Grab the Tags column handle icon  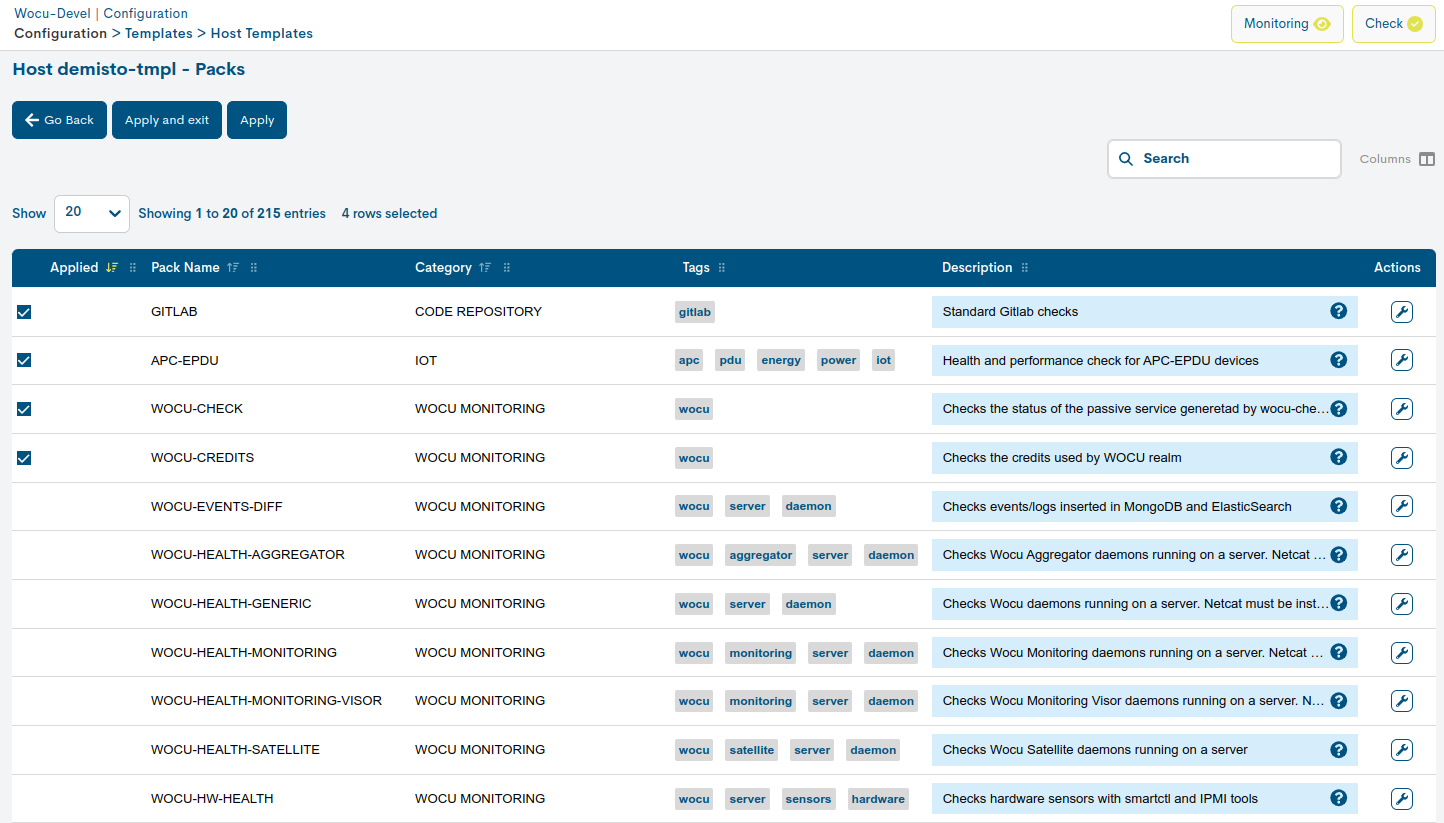pos(722,268)
